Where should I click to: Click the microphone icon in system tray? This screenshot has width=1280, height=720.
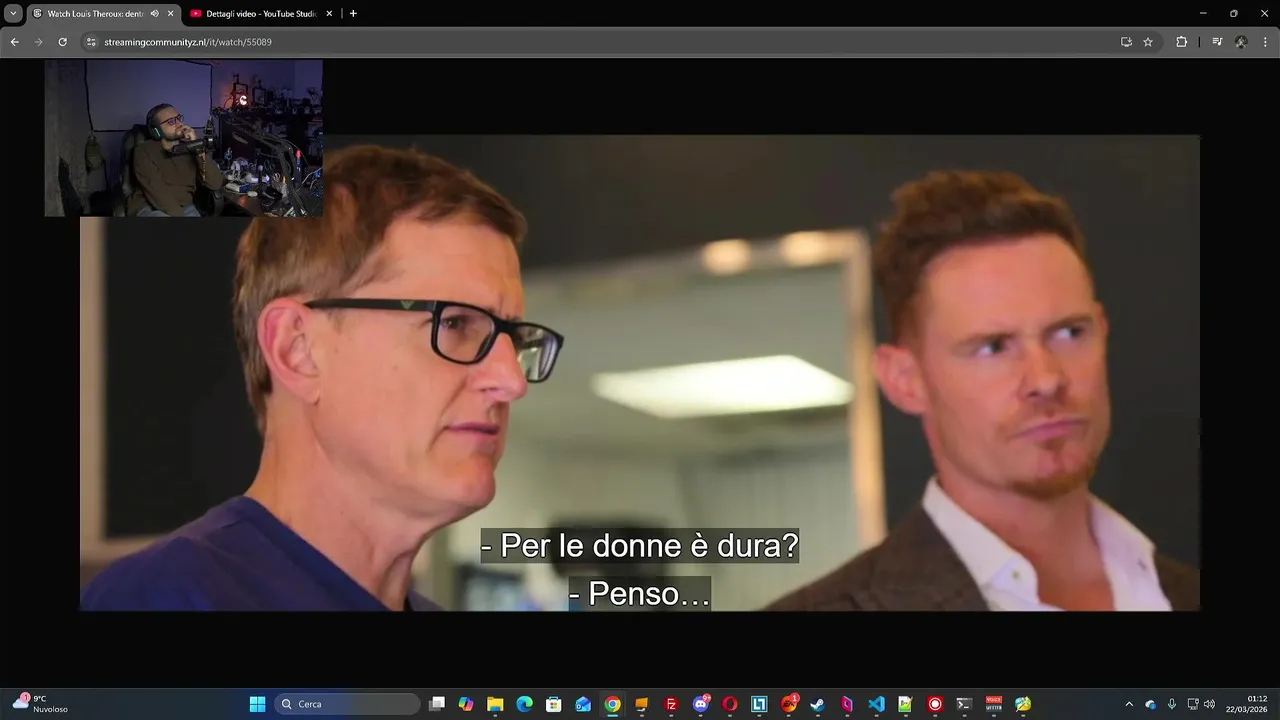coord(1172,704)
